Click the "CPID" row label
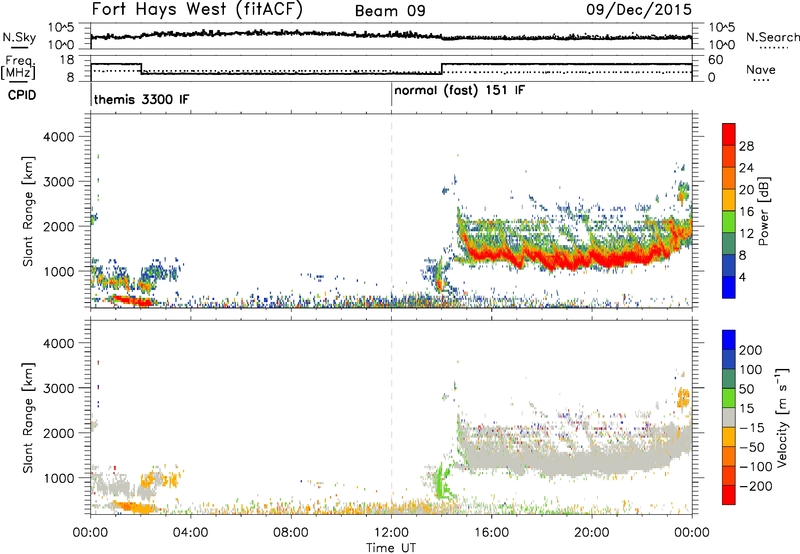The image size is (800, 554). point(22,95)
